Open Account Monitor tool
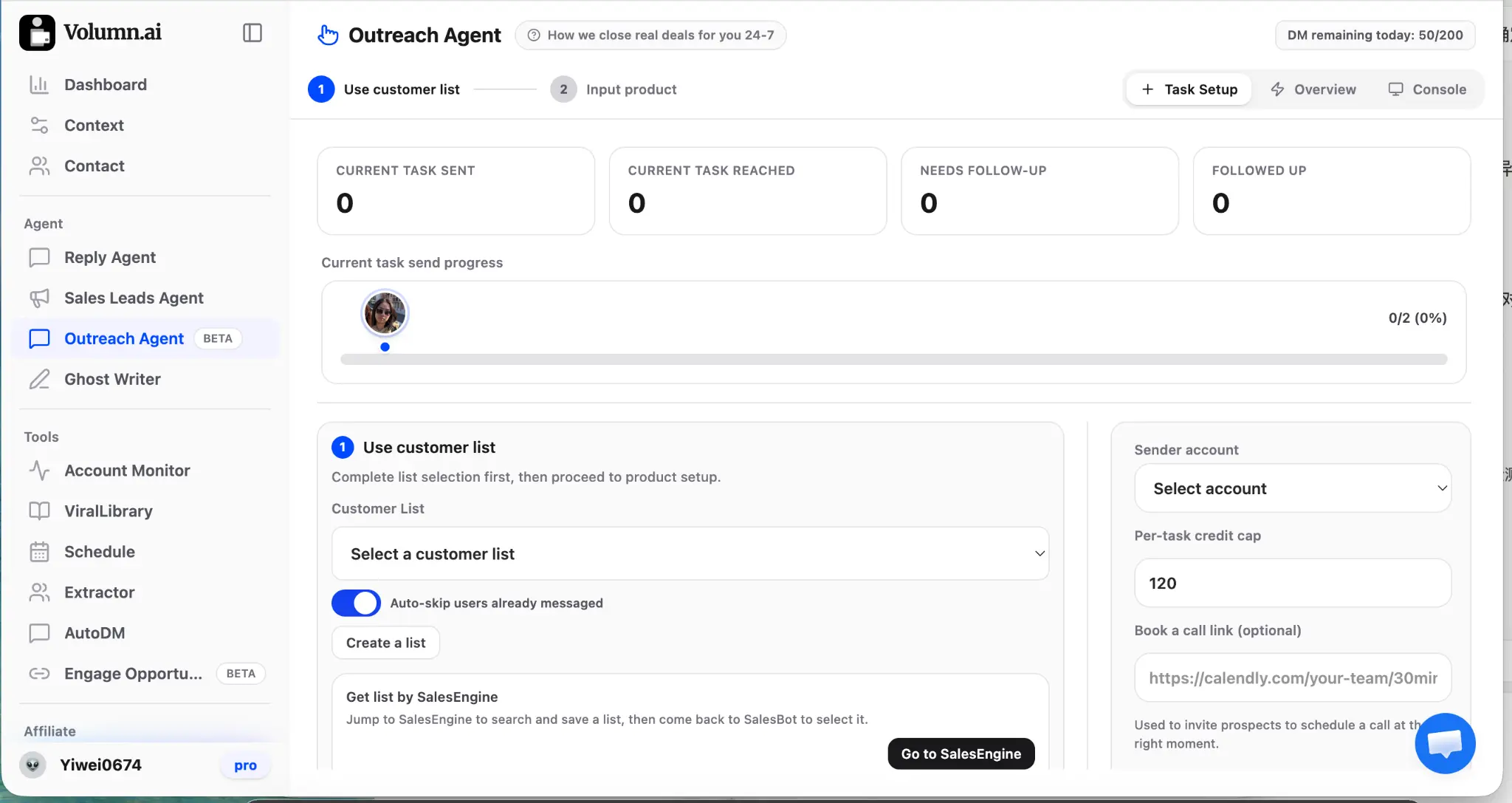Image resolution: width=1512 pixels, height=803 pixels. pyautogui.click(x=145, y=471)
